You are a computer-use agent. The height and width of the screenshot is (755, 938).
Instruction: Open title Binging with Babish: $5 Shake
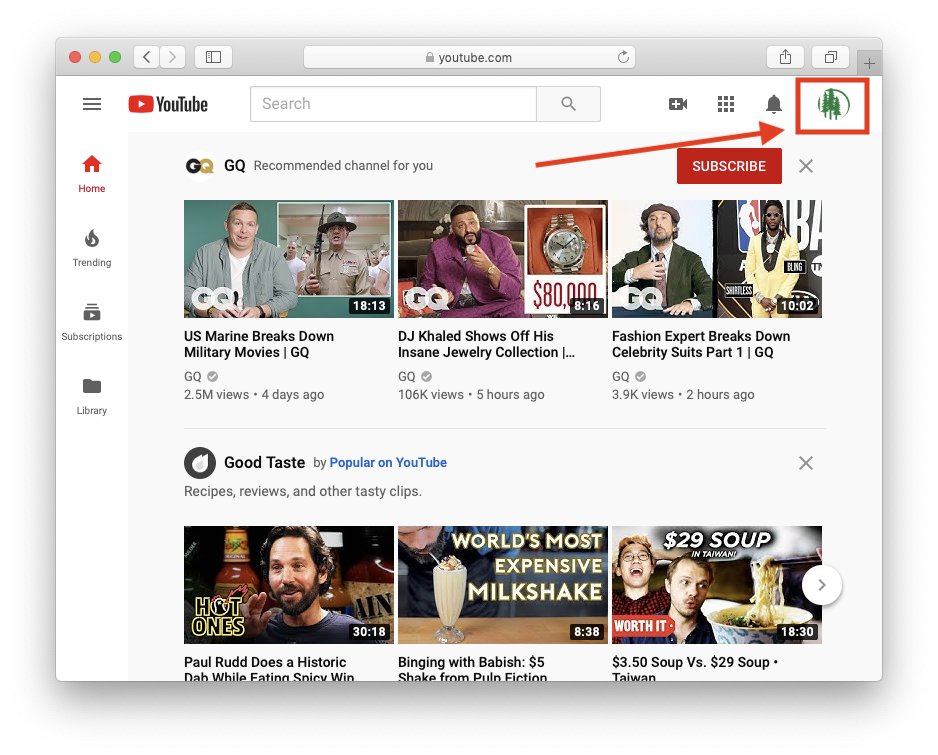(473, 668)
